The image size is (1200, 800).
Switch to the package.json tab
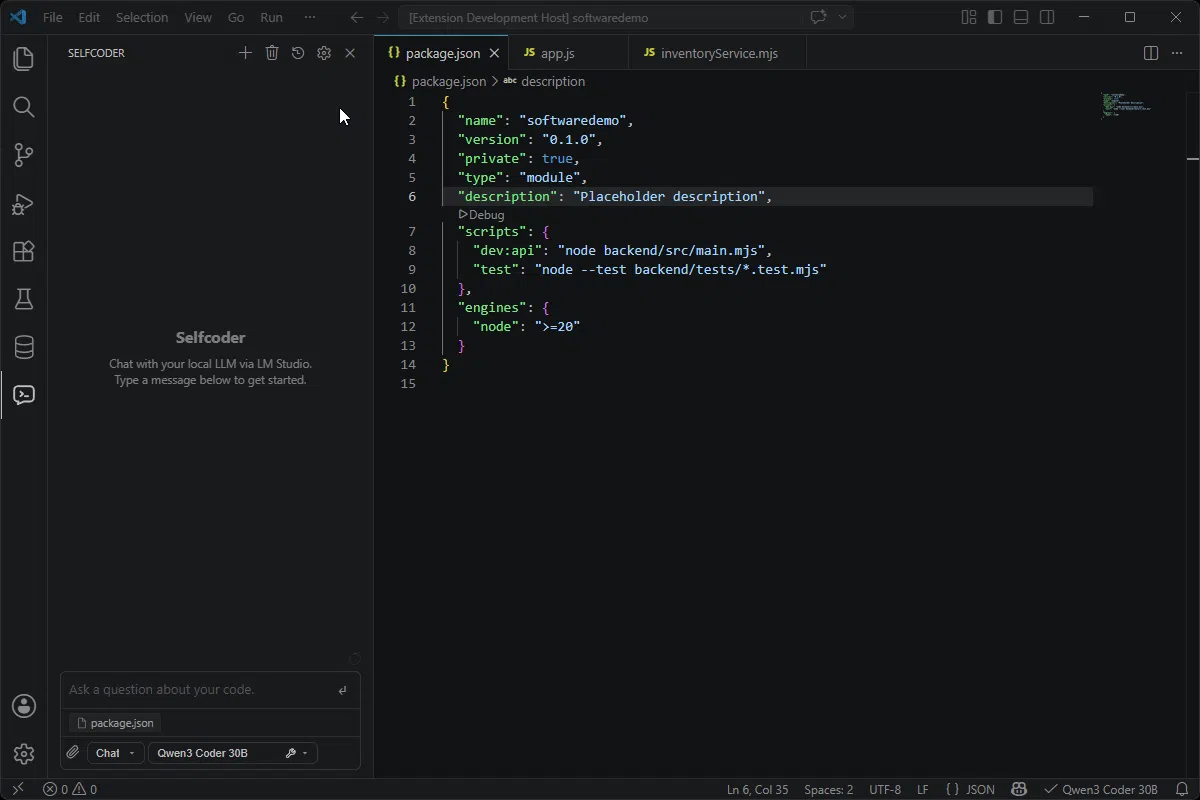(441, 53)
